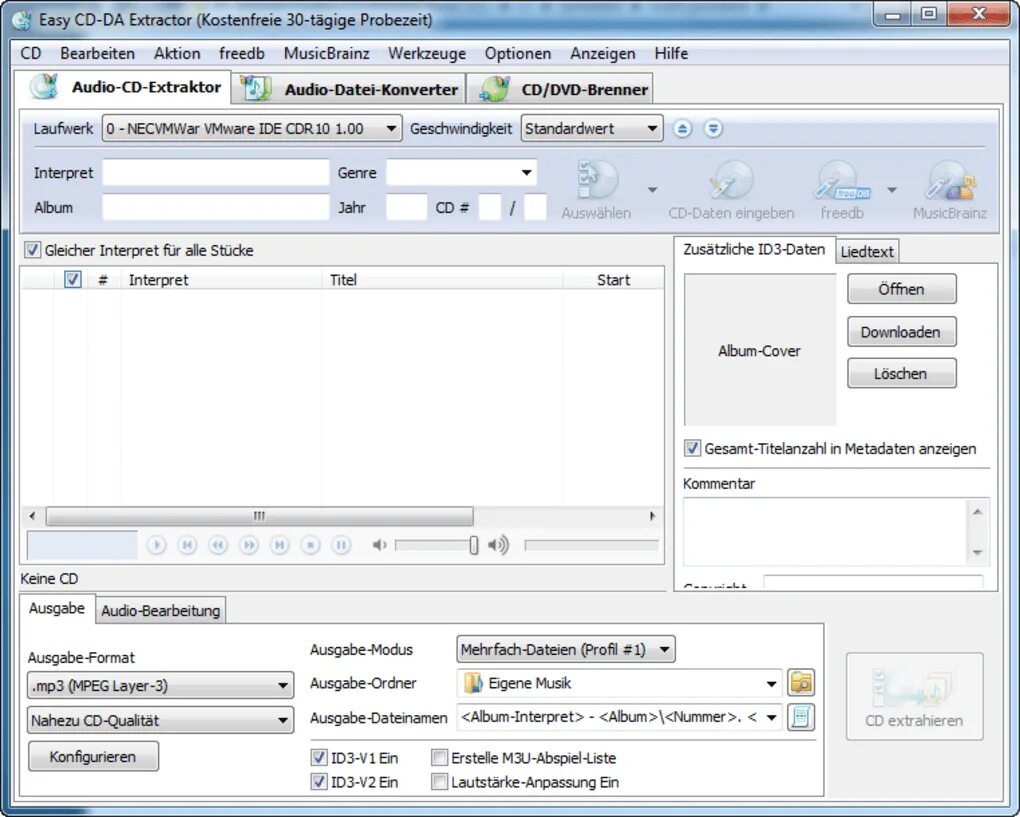
Task: Click the Konfigurieren button
Action: 93,757
